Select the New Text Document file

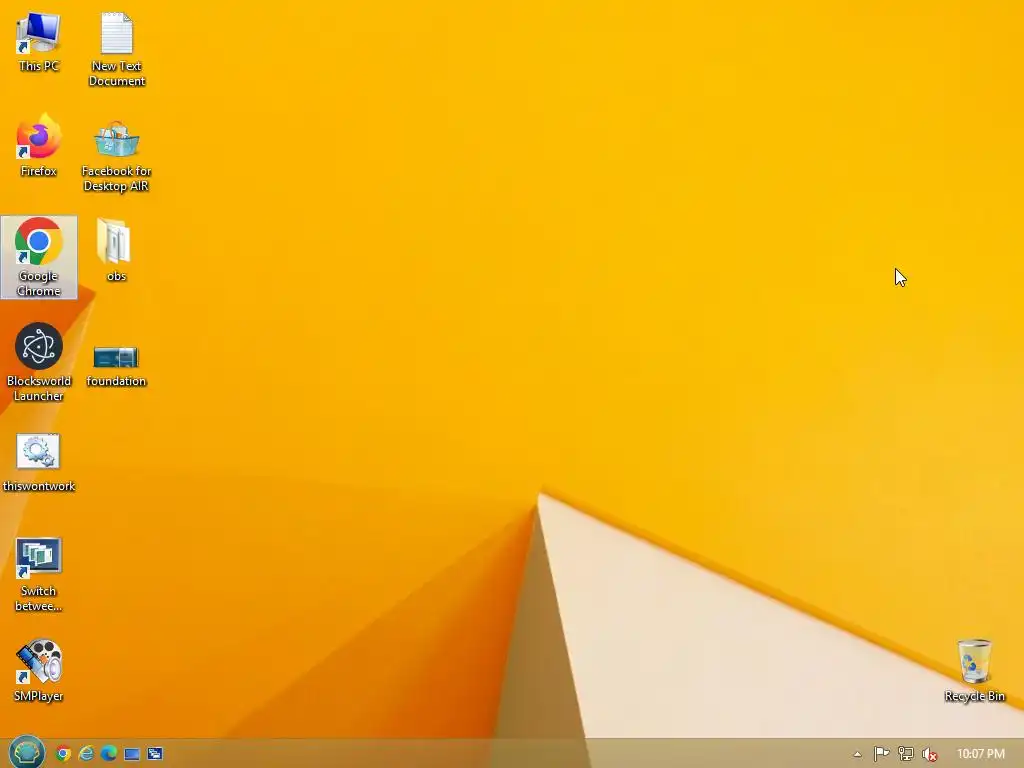116,49
